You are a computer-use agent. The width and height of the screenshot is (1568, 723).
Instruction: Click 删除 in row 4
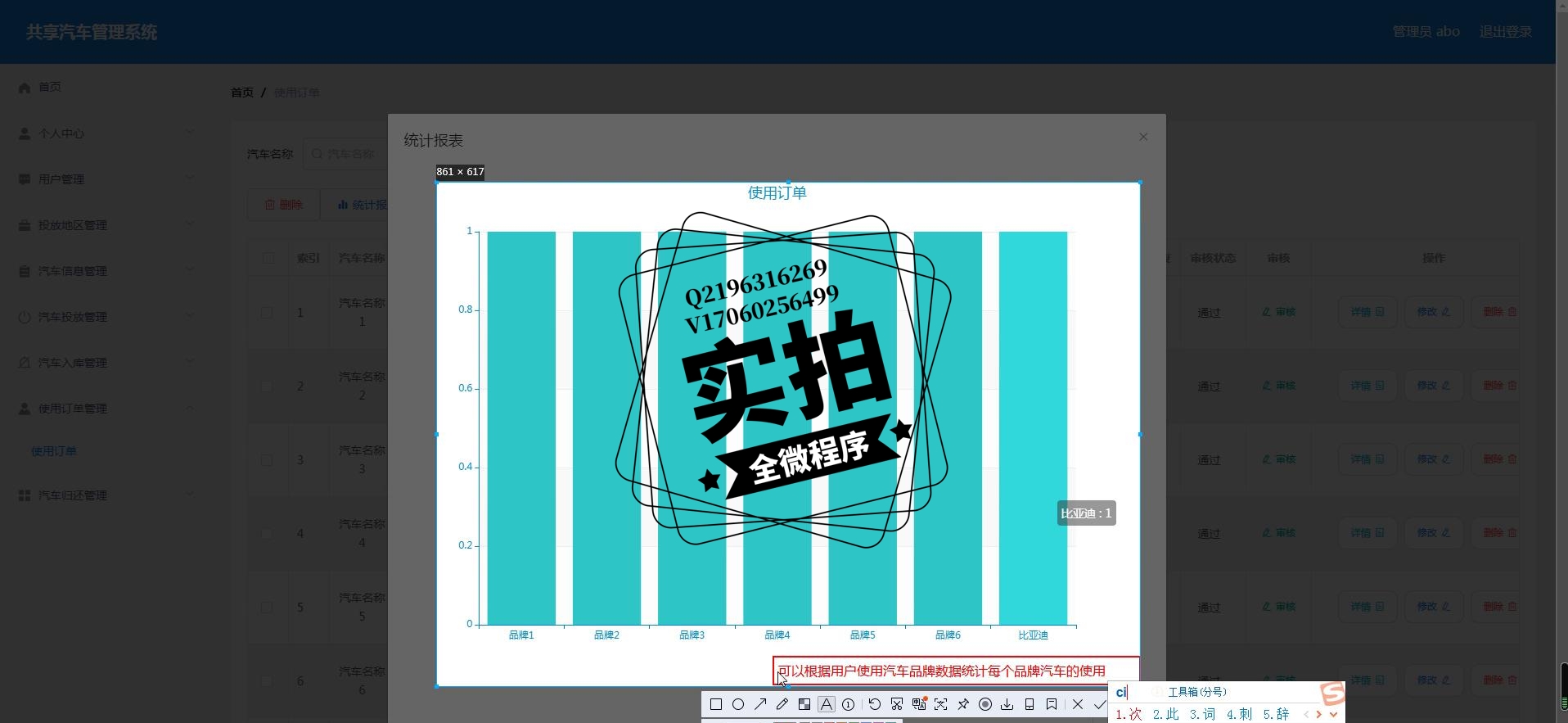[x=1496, y=533]
